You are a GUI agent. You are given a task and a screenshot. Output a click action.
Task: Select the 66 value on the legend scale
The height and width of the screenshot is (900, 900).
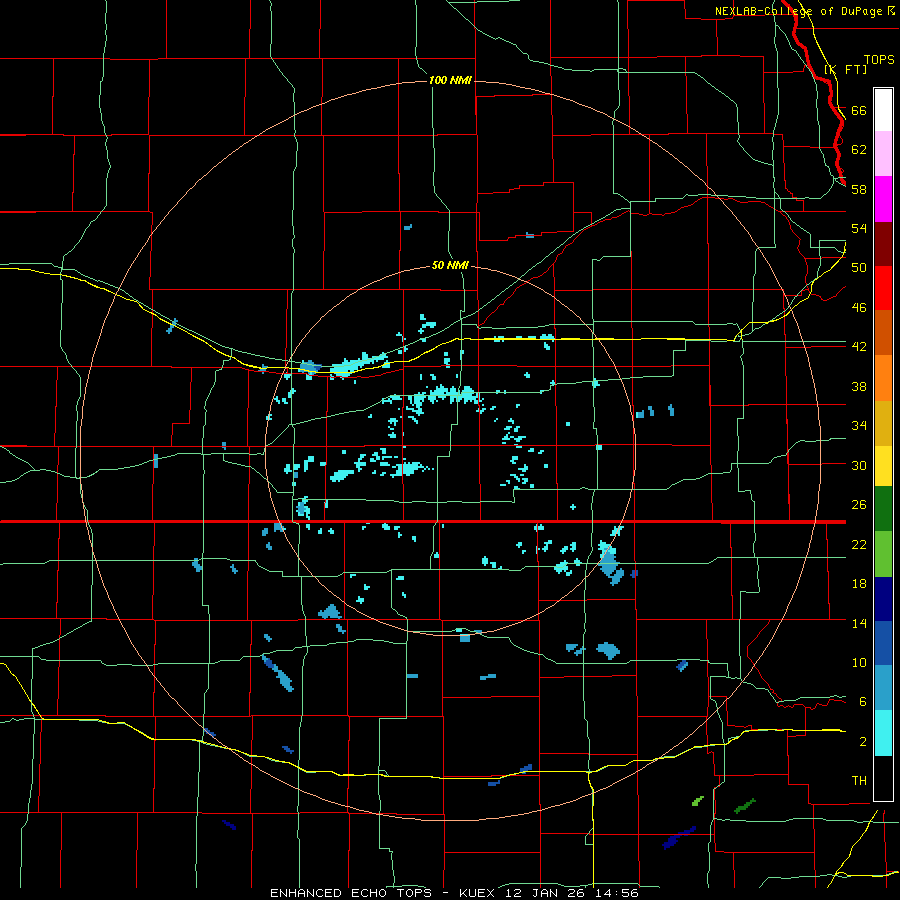pos(859,110)
